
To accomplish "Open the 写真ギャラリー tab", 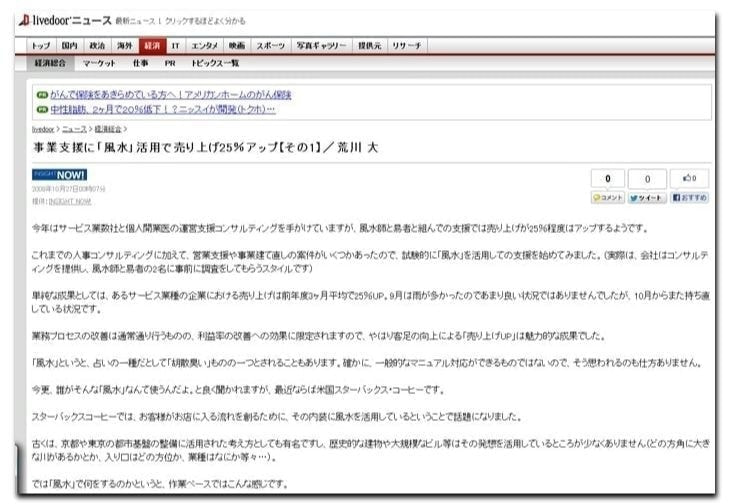I will click(x=321, y=46).
